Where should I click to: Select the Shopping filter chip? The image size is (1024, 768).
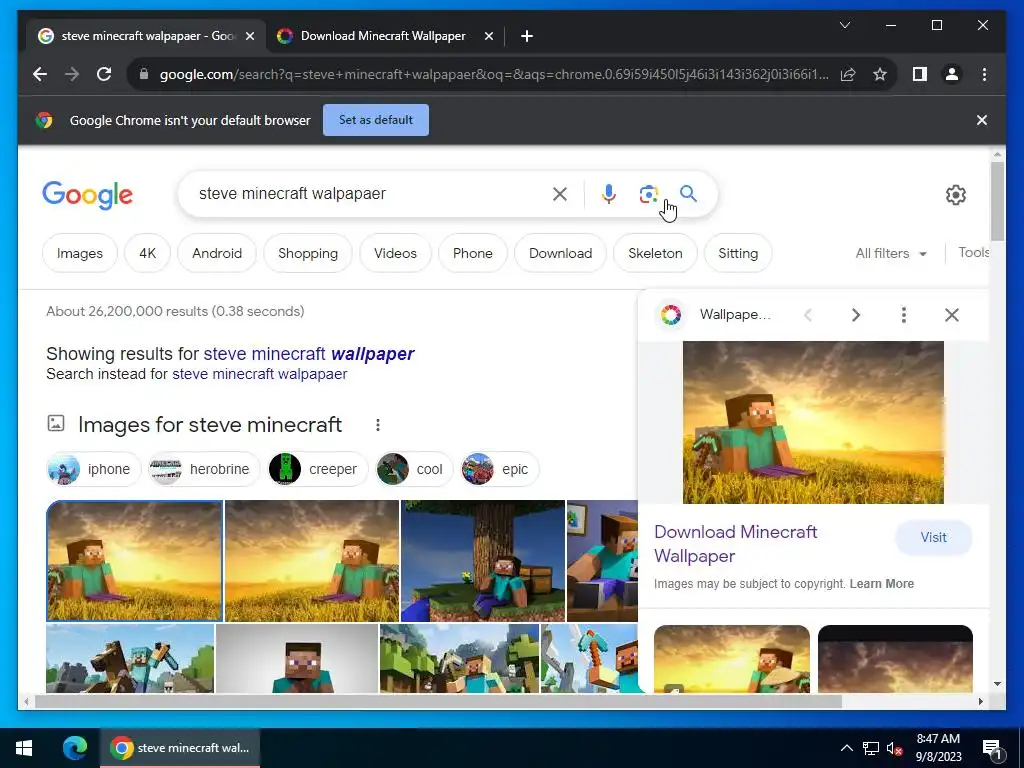click(308, 253)
